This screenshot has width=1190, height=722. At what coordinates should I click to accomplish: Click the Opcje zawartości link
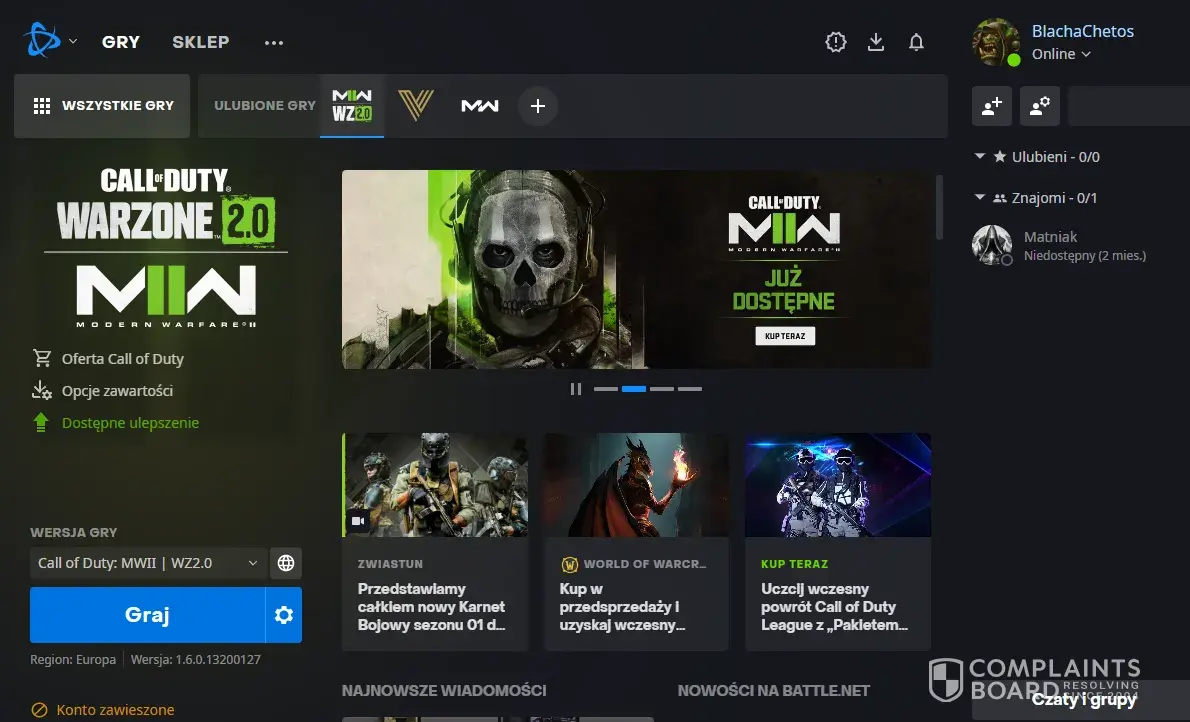(117, 390)
